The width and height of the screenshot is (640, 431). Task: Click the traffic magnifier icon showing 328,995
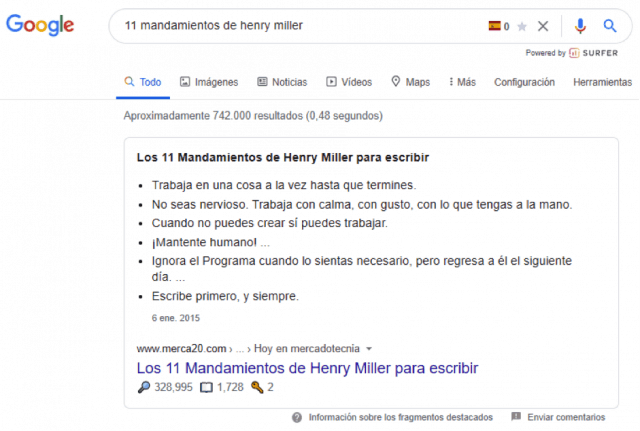tap(142, 387)
